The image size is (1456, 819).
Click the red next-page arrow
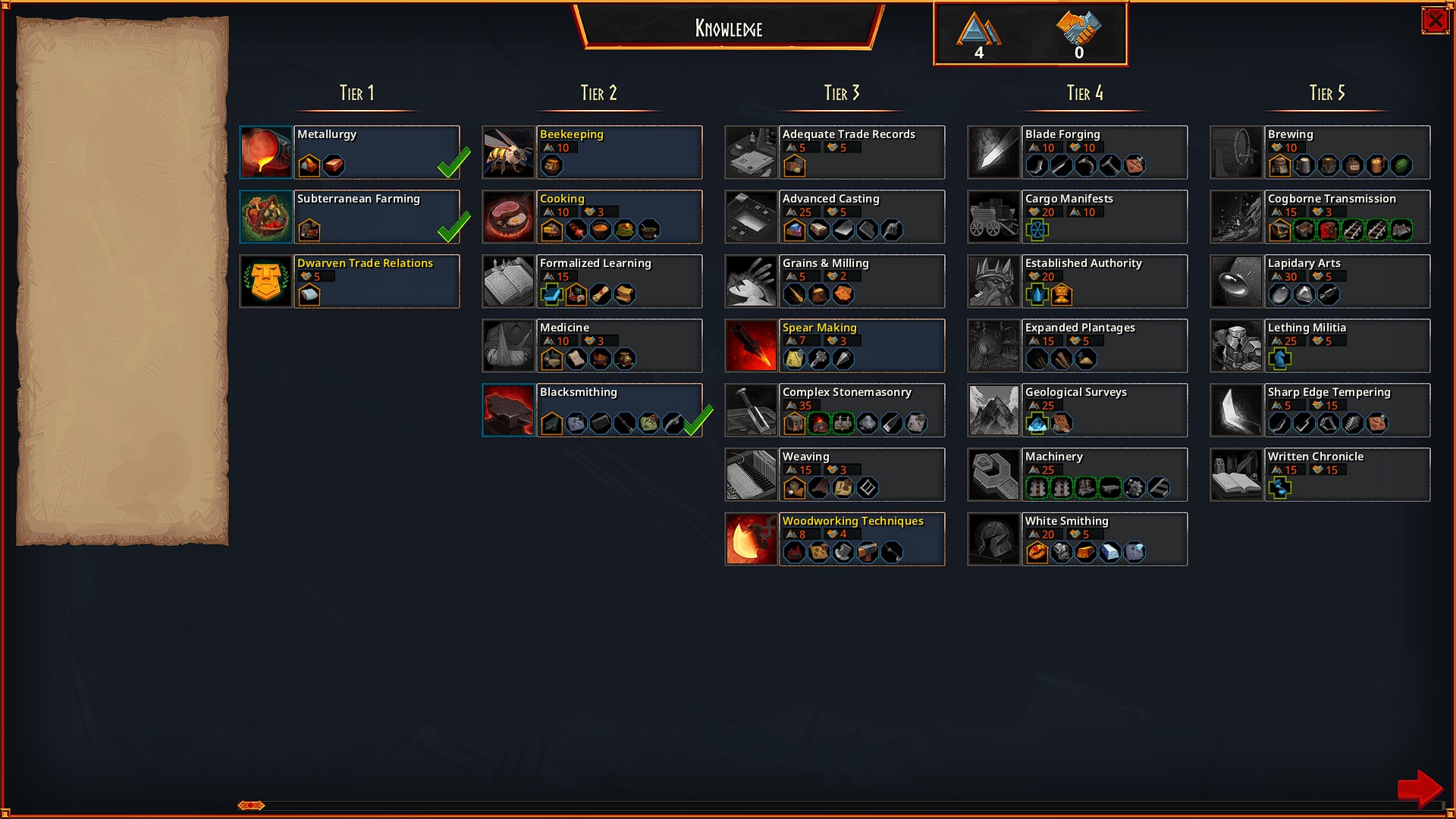pyautogui.click(x=1420, y=789)
